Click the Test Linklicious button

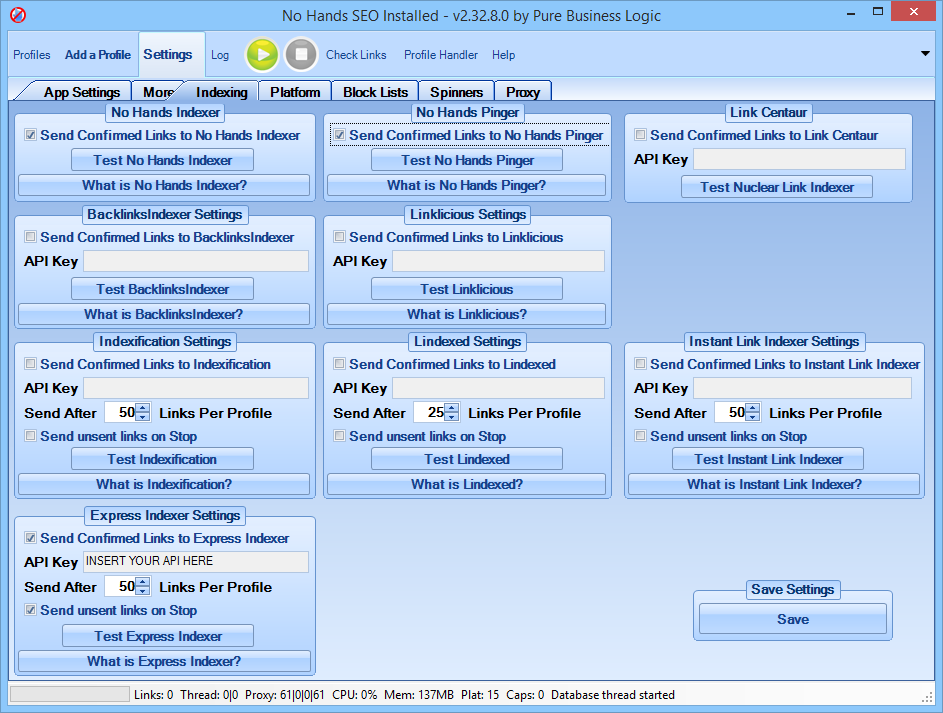[x=467, y=289]
